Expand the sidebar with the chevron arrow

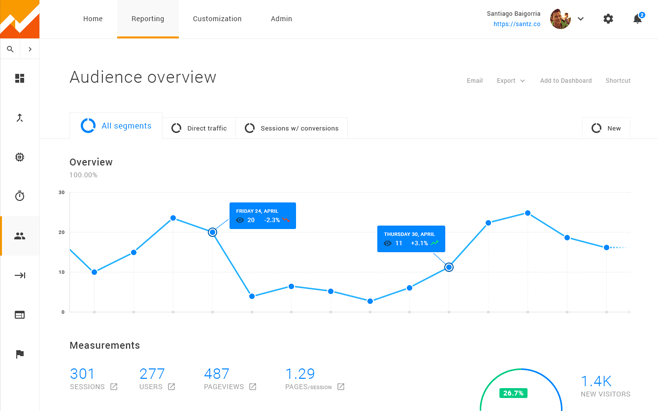click(x=30, y=49)
